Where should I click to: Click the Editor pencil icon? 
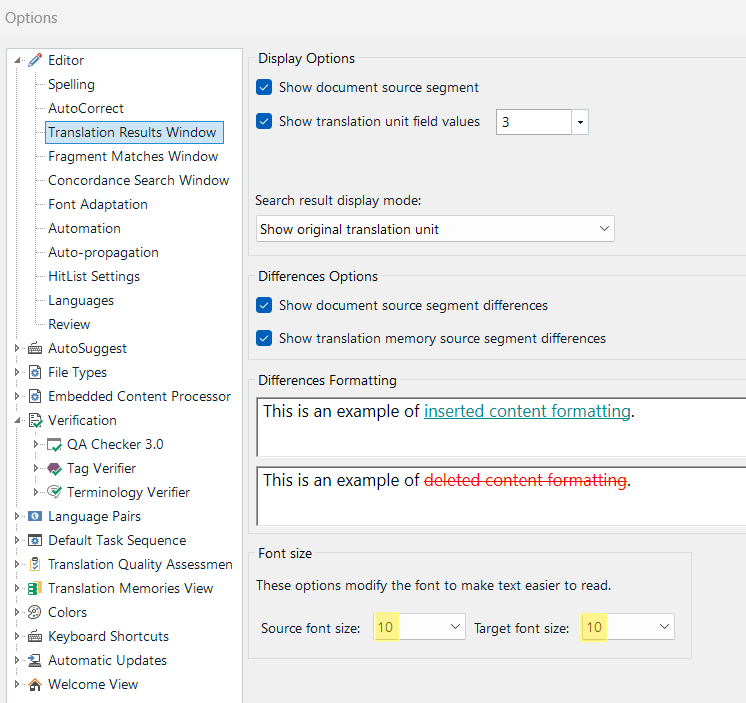35,60
